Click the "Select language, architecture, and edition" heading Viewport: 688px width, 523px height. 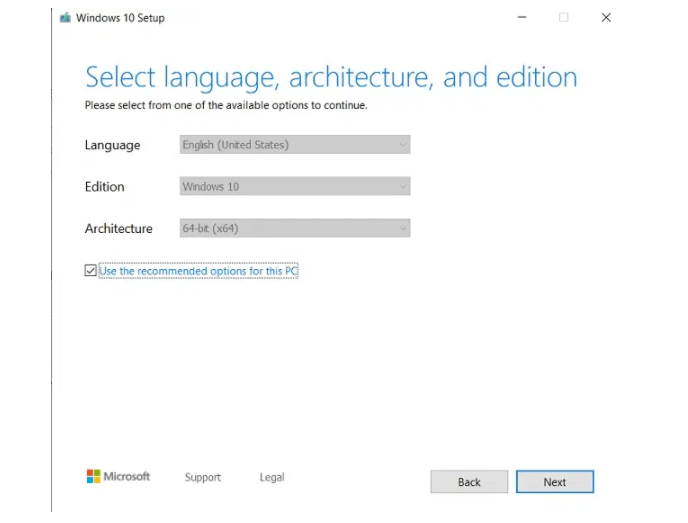pos(331,78)
